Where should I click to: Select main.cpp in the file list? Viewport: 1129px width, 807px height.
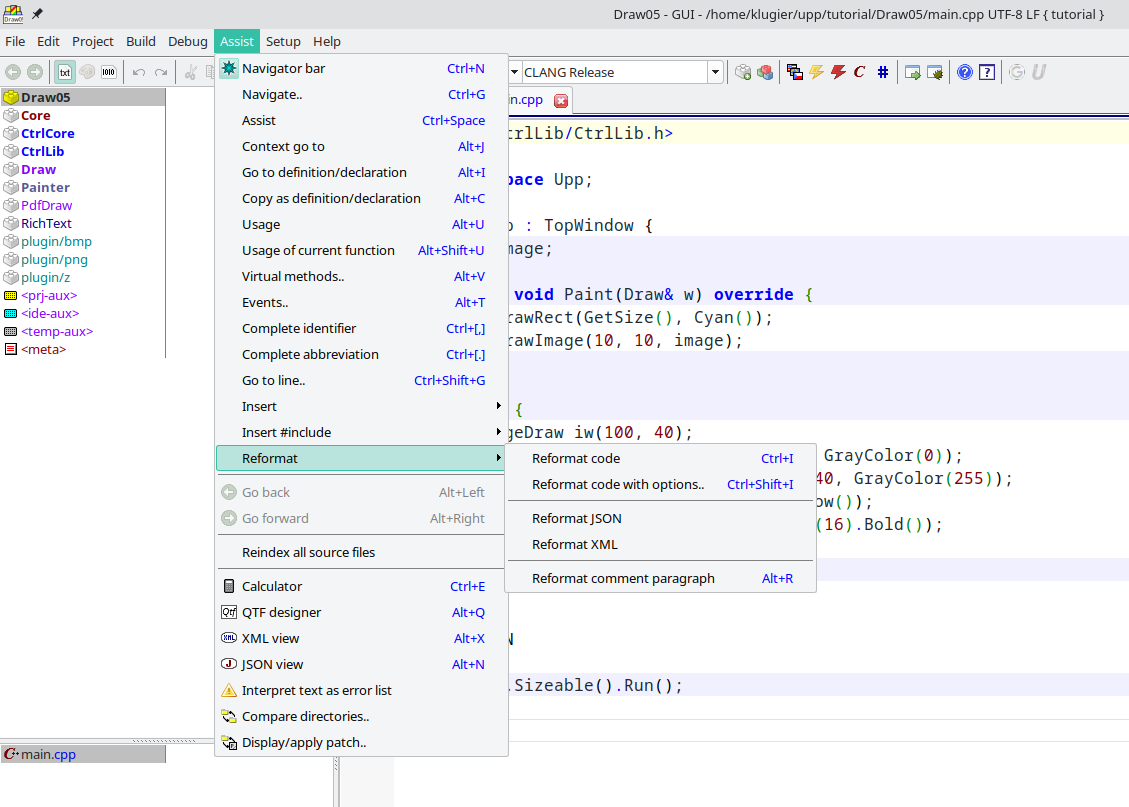(x=48, y=754)
